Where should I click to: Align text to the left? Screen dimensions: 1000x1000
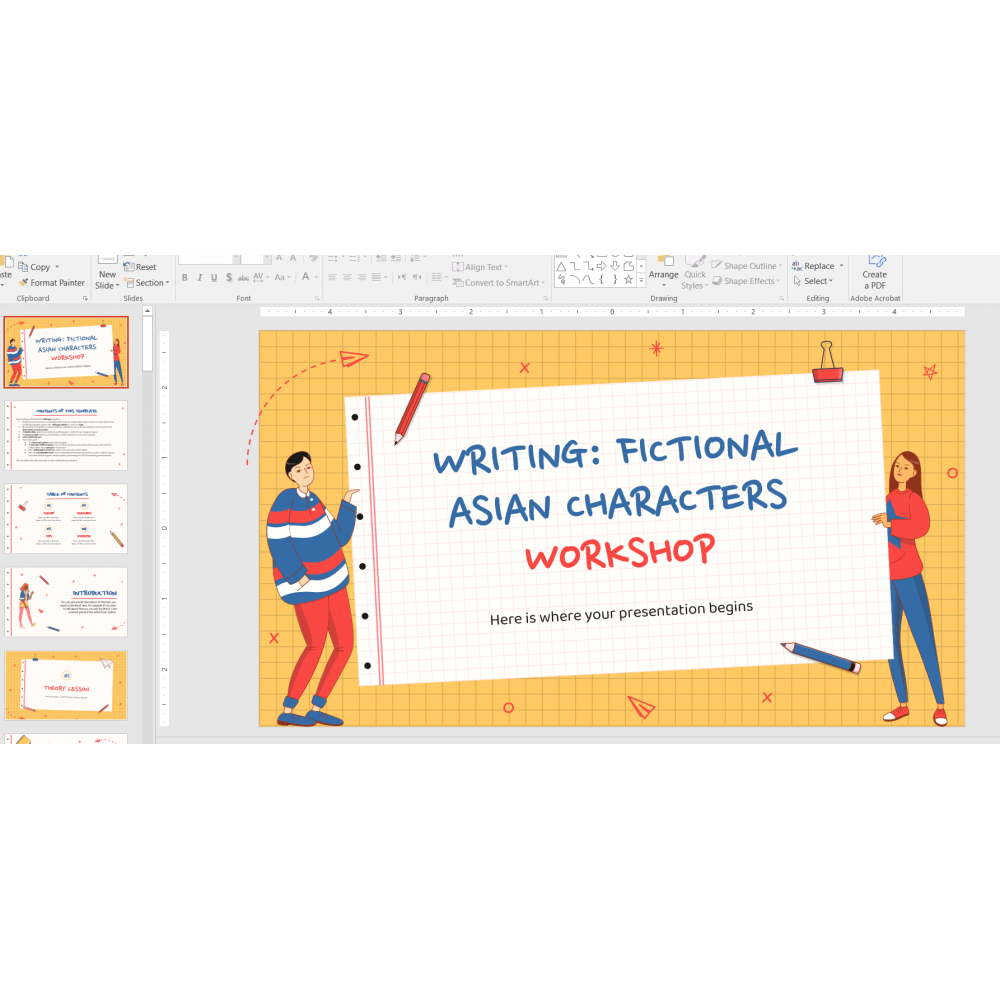point(332,278)
